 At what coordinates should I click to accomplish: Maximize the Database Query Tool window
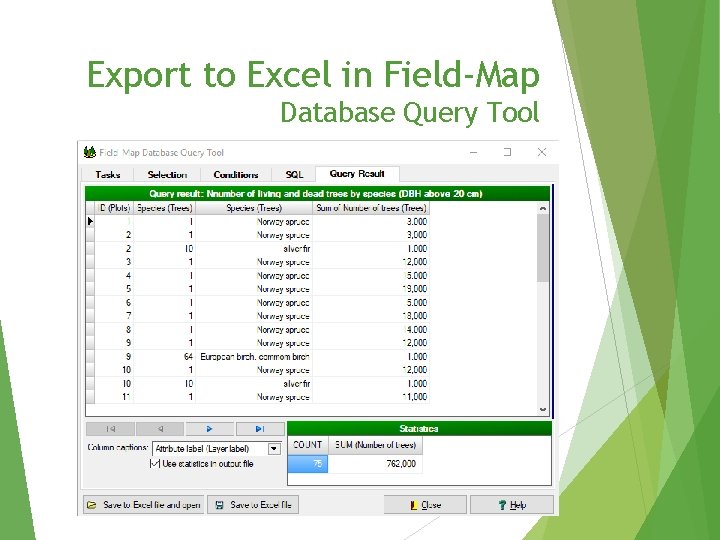pyautogui.click(x=507, y=152)
